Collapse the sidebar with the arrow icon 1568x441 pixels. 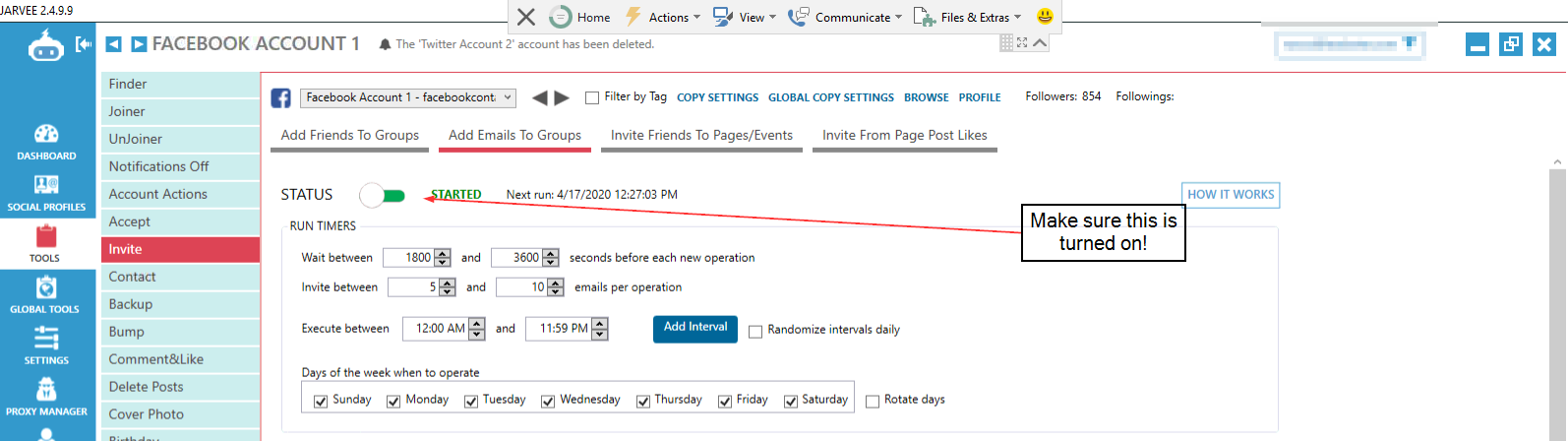84,44
